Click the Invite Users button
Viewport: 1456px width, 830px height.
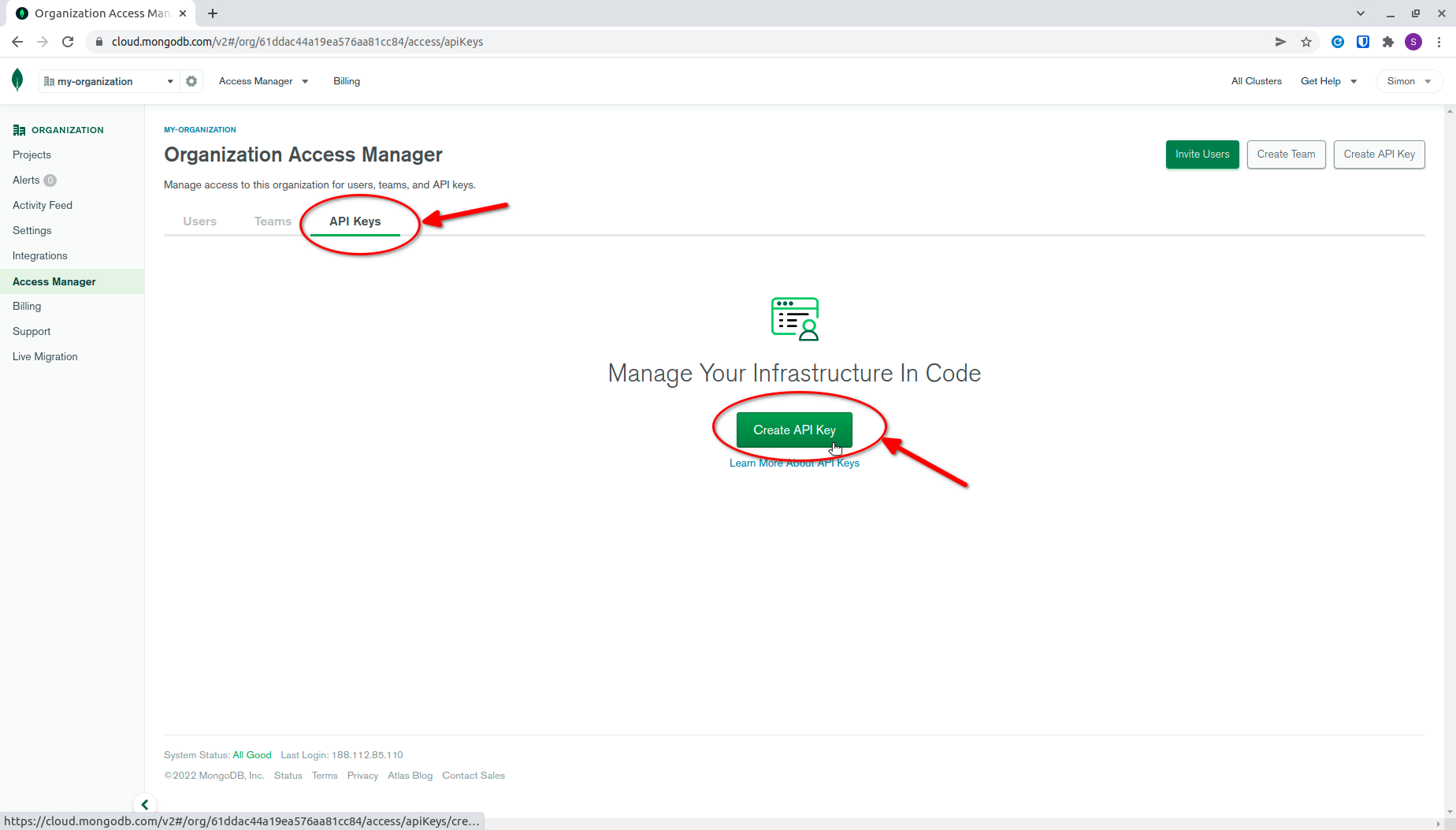coord(1202,154)
